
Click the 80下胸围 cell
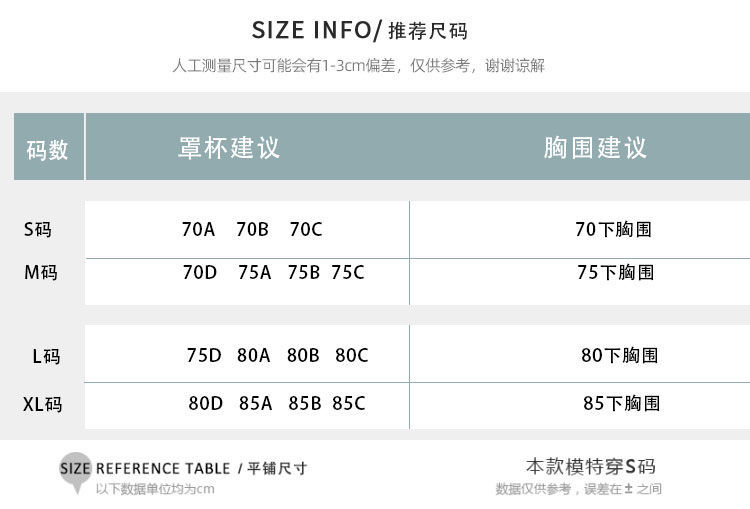(620, 355)
